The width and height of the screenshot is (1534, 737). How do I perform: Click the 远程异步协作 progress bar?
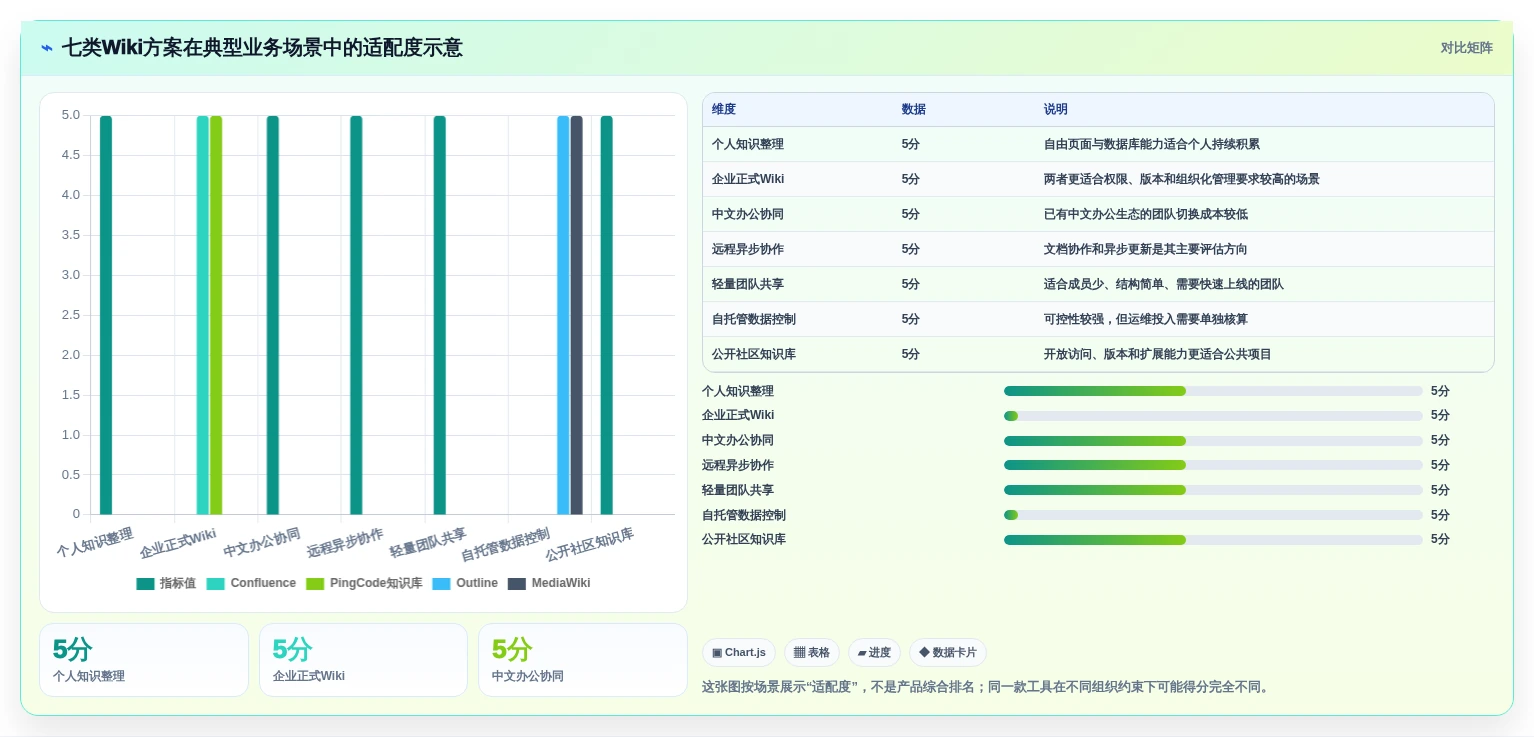(1213, 465)
